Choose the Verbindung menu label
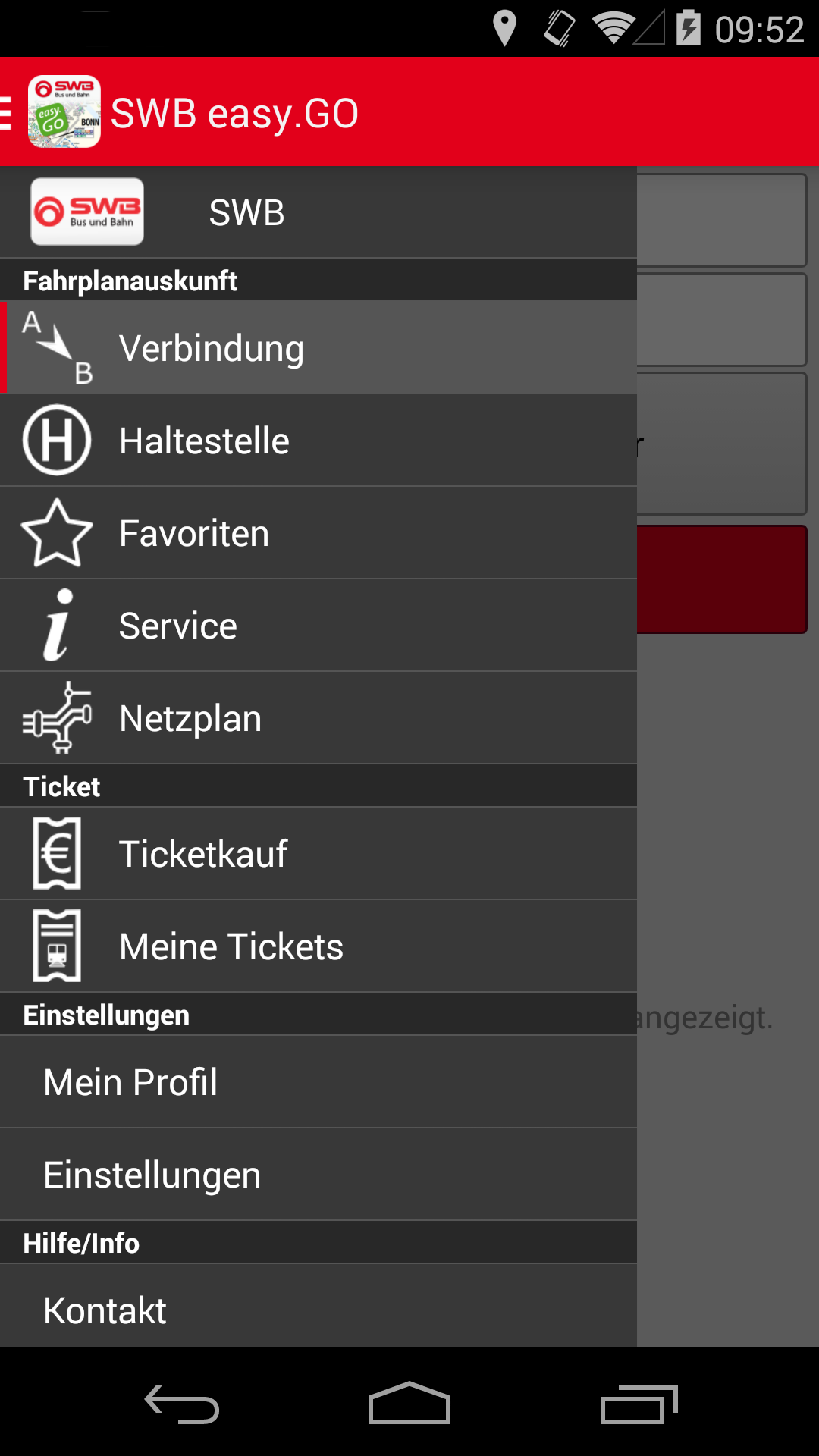 tap(212, 349)
